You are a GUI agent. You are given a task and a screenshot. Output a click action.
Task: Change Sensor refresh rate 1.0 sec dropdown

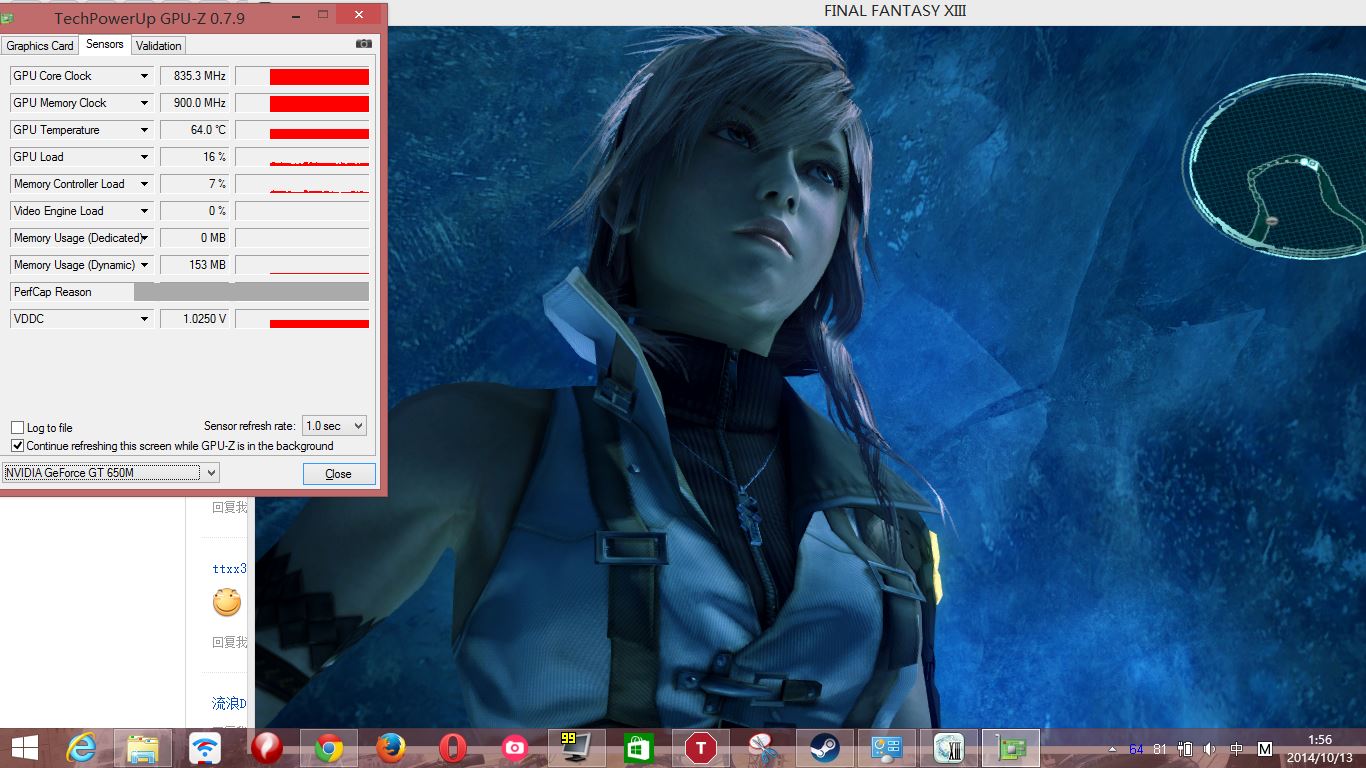334,426
